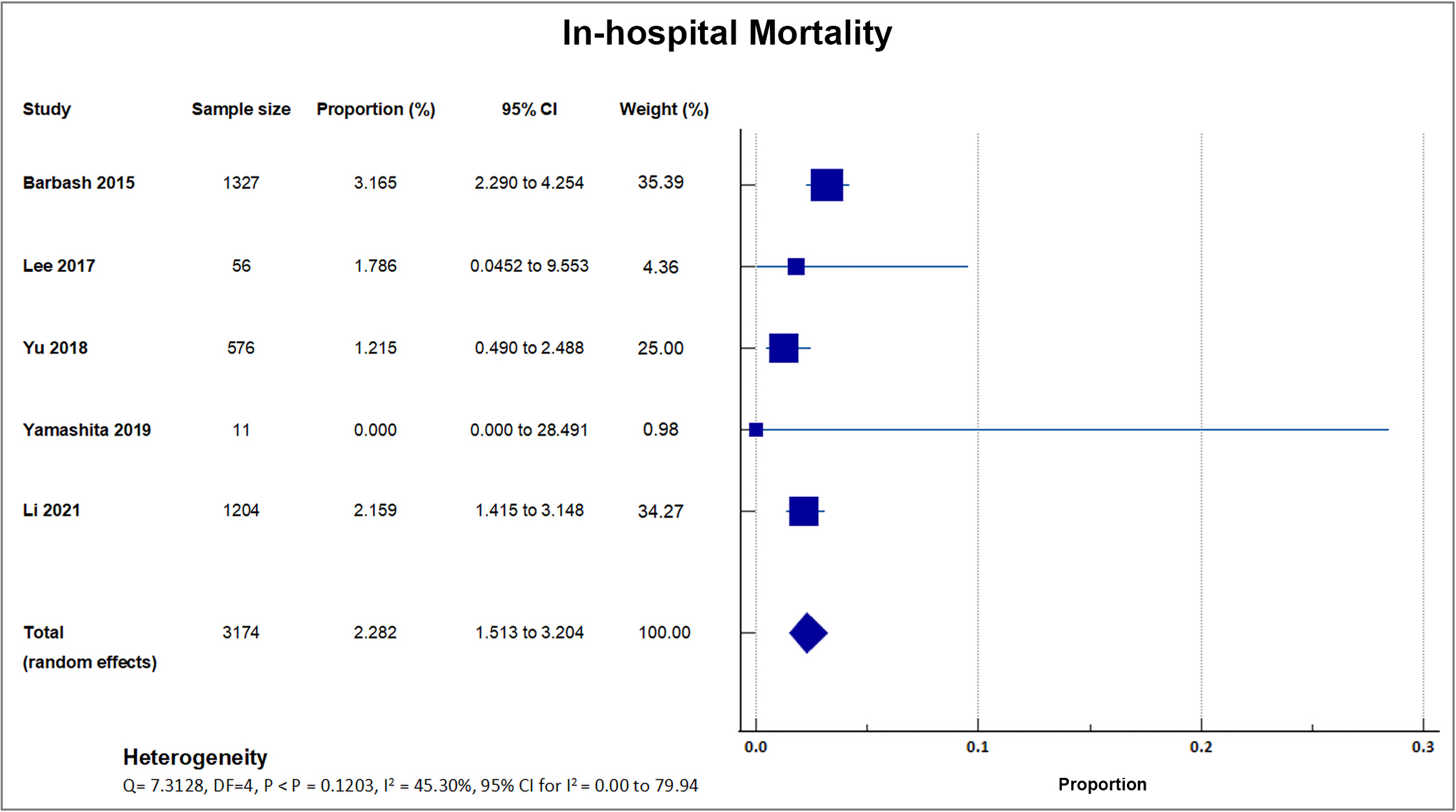1456x812 pixels.
Task: Click the Q= 7.3128 heterogeneity statistics line
Action: [x=410, y=786]
